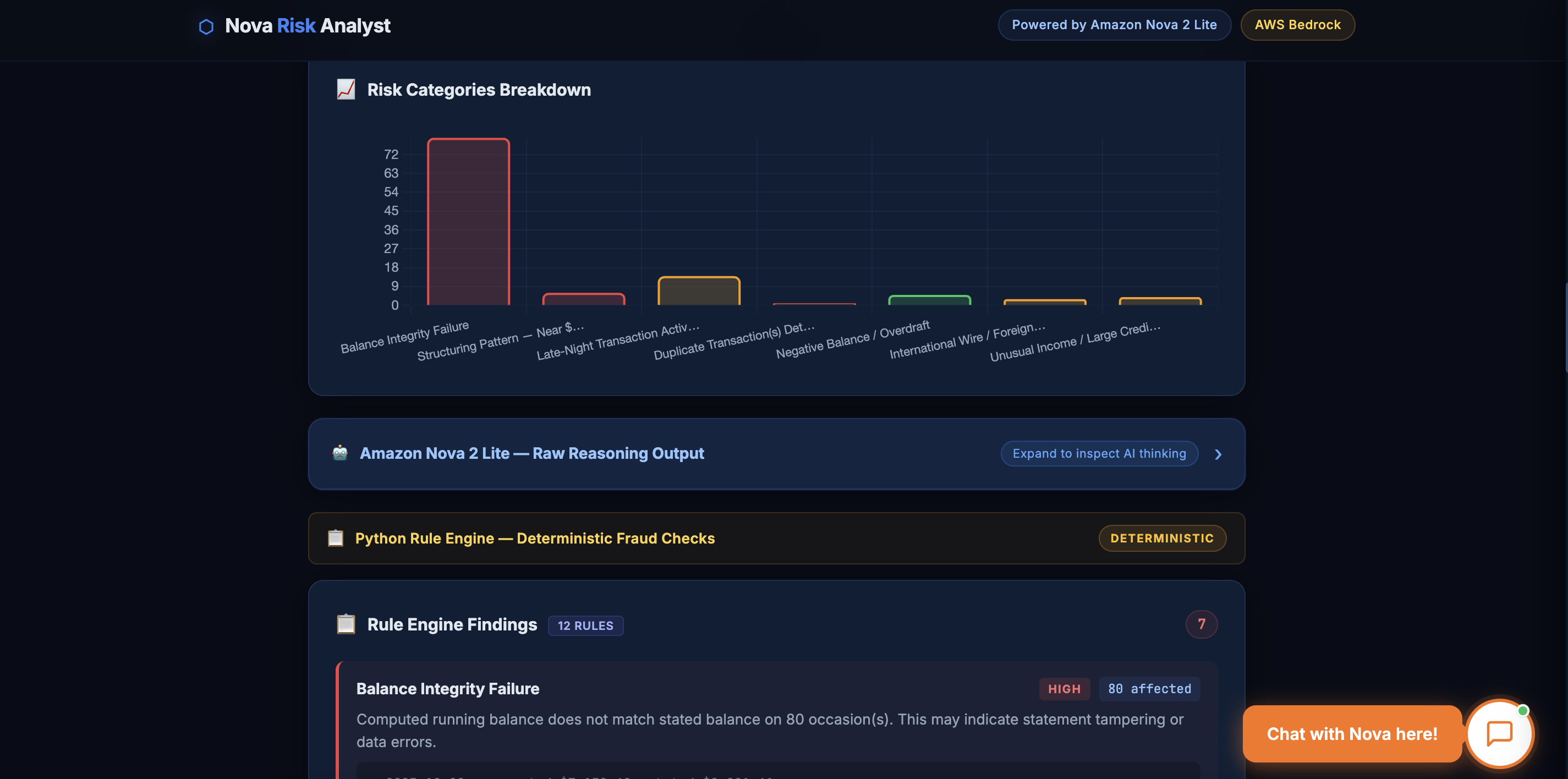Expand the raw reasoning chevron arrow
Image resolution: width=1568 pixels, height=779 pixels.
pos(1218,454)
